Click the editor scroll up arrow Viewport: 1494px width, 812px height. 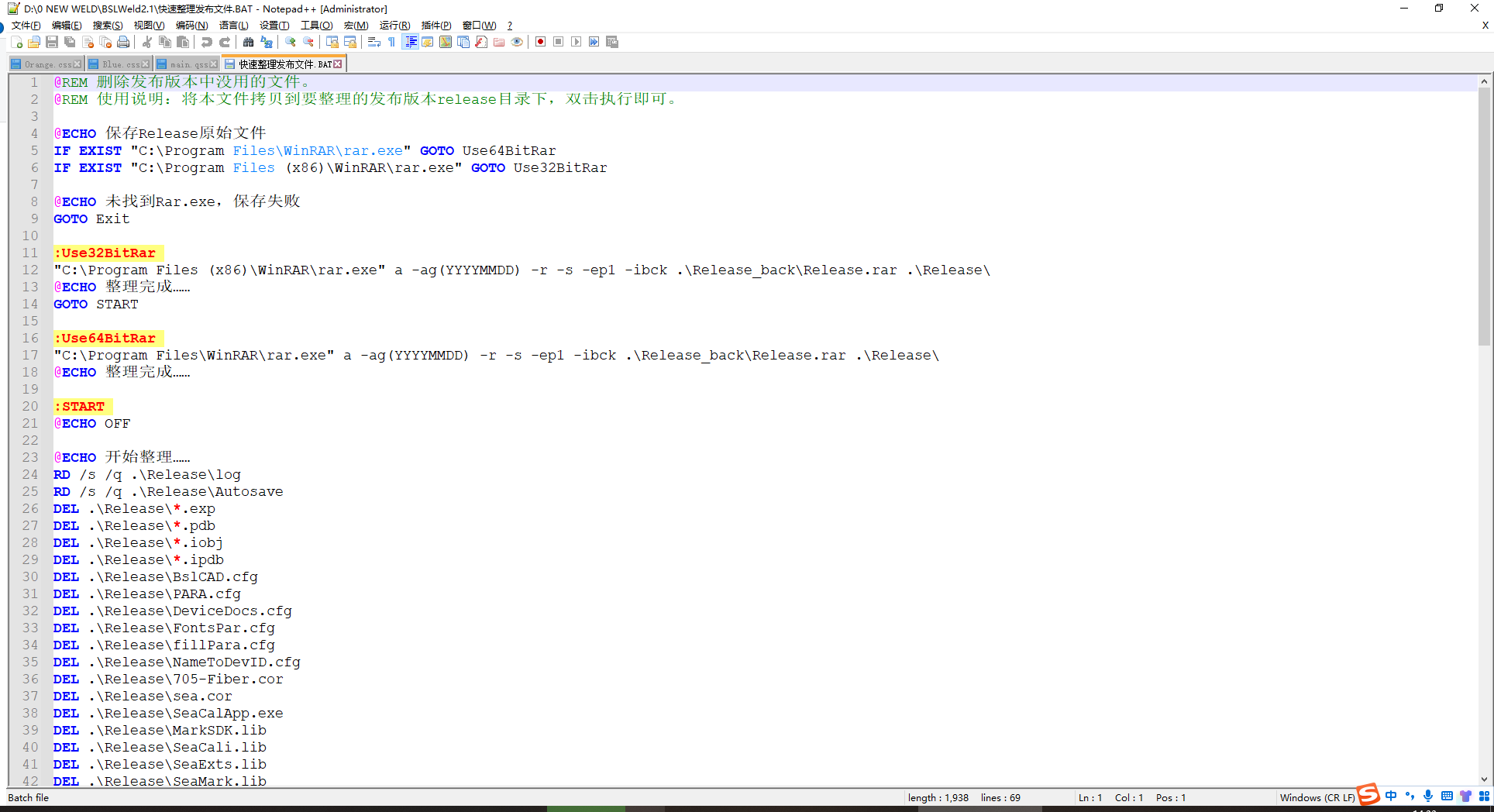pyautogui.click(x=1485, y=81)
